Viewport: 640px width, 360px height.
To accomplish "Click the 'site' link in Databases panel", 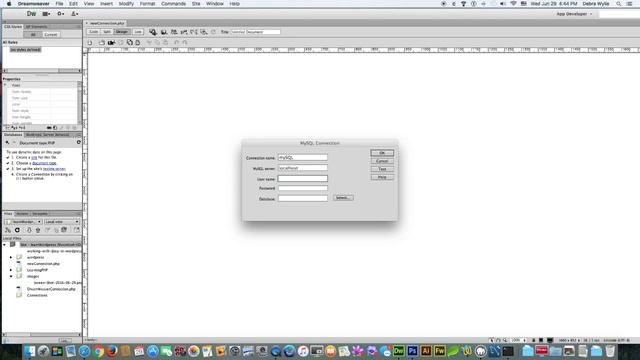I will 34,157.
